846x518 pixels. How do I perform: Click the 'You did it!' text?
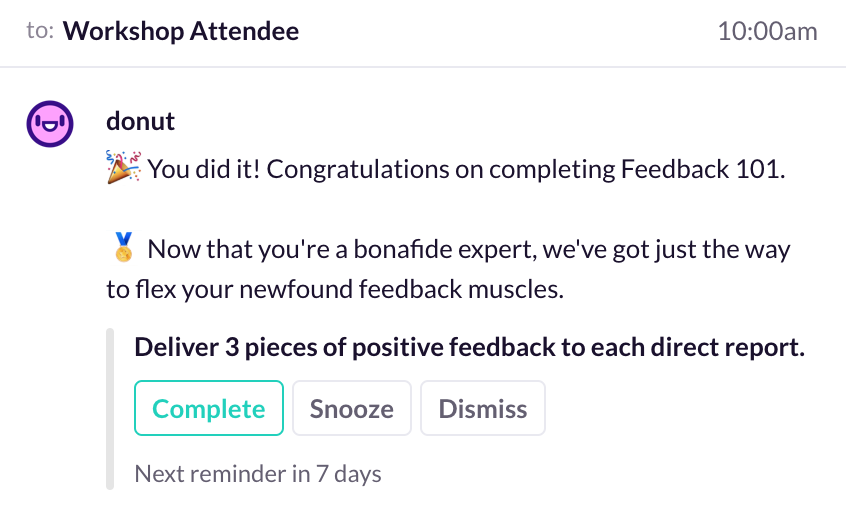point(204,169)
